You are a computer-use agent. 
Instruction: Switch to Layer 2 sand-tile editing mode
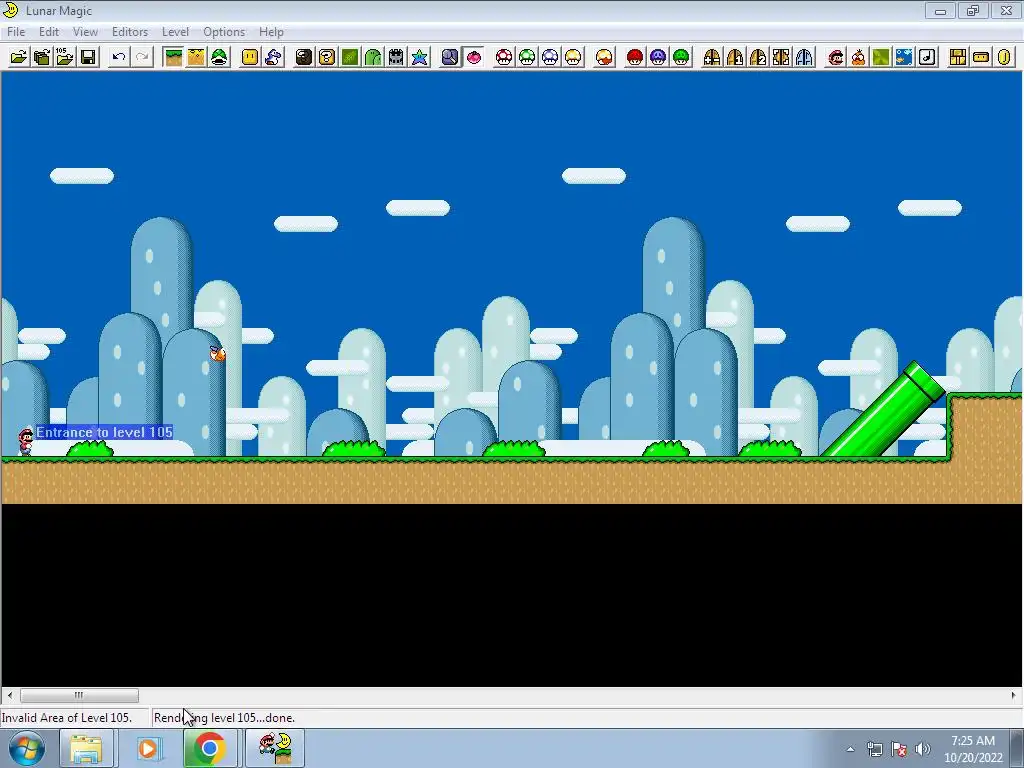(196, 57)
